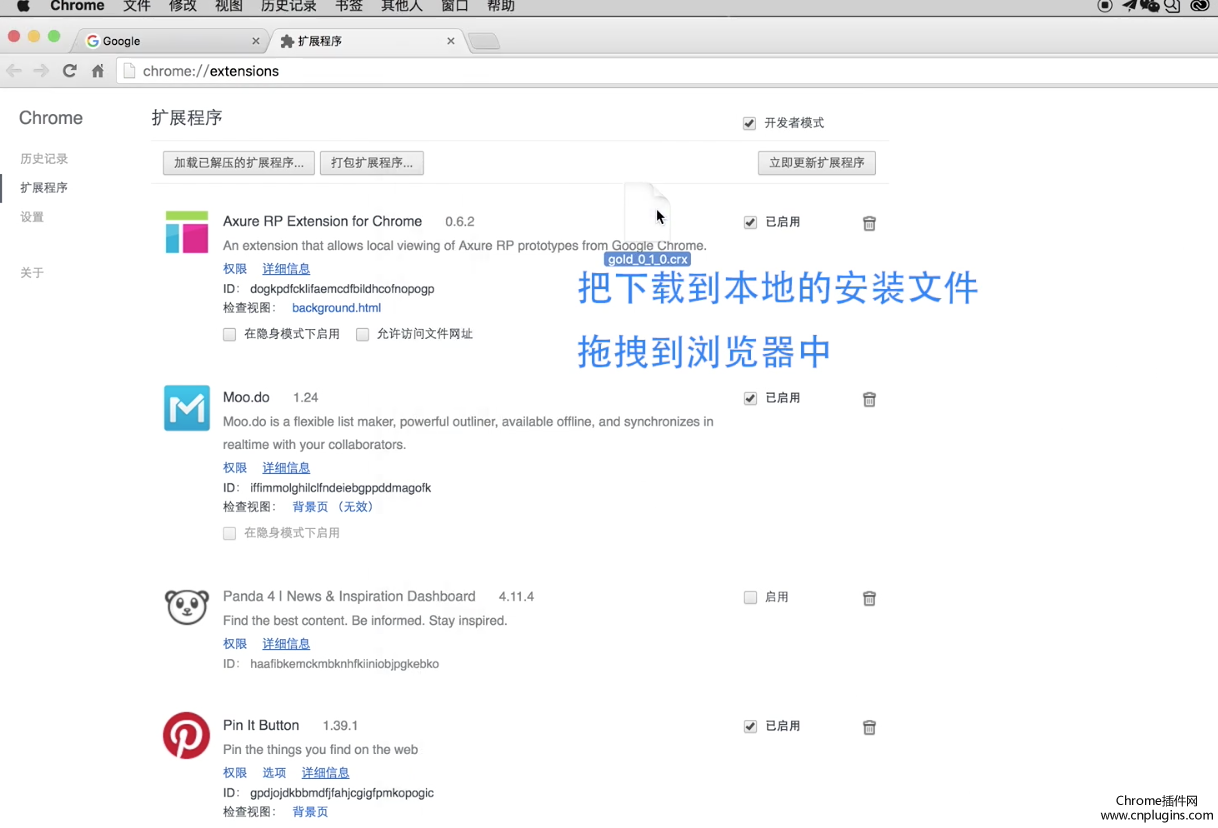Disable Moo.do 已启用 checkbox
This screenshot has height=828, width=1218.
(x=750, y=398)
